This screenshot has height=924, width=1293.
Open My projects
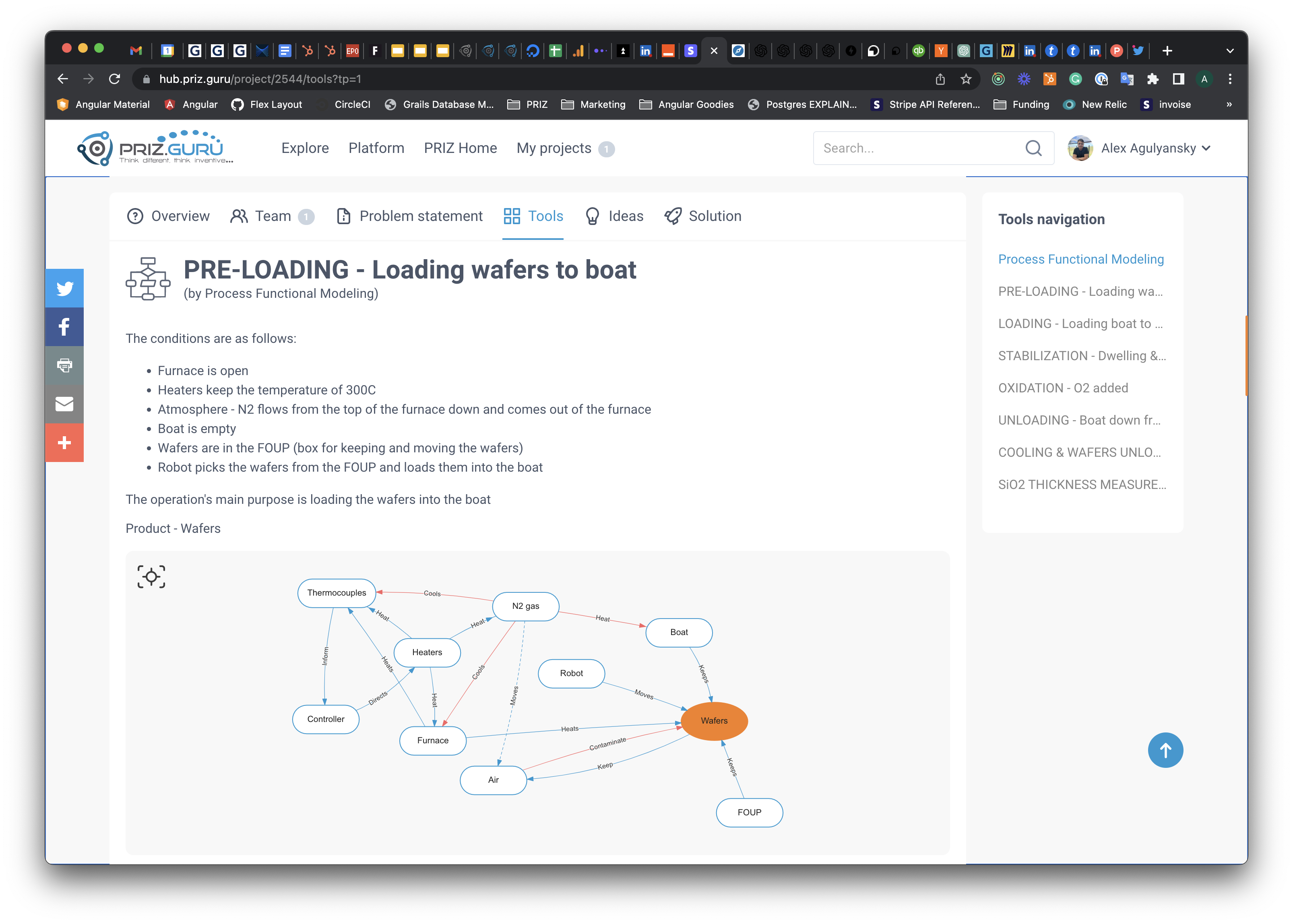coord(565,148)
